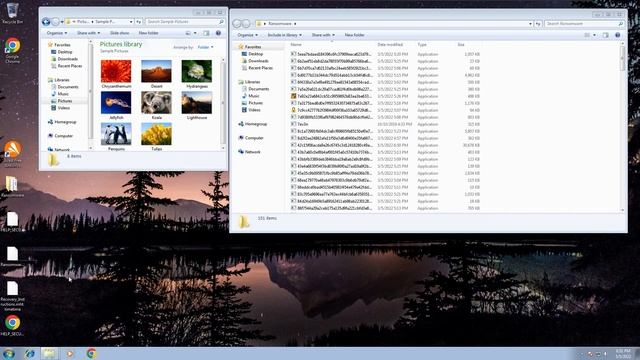Change view icon in Ransomware window toolbar
The image size is (640, 360).
587,35
